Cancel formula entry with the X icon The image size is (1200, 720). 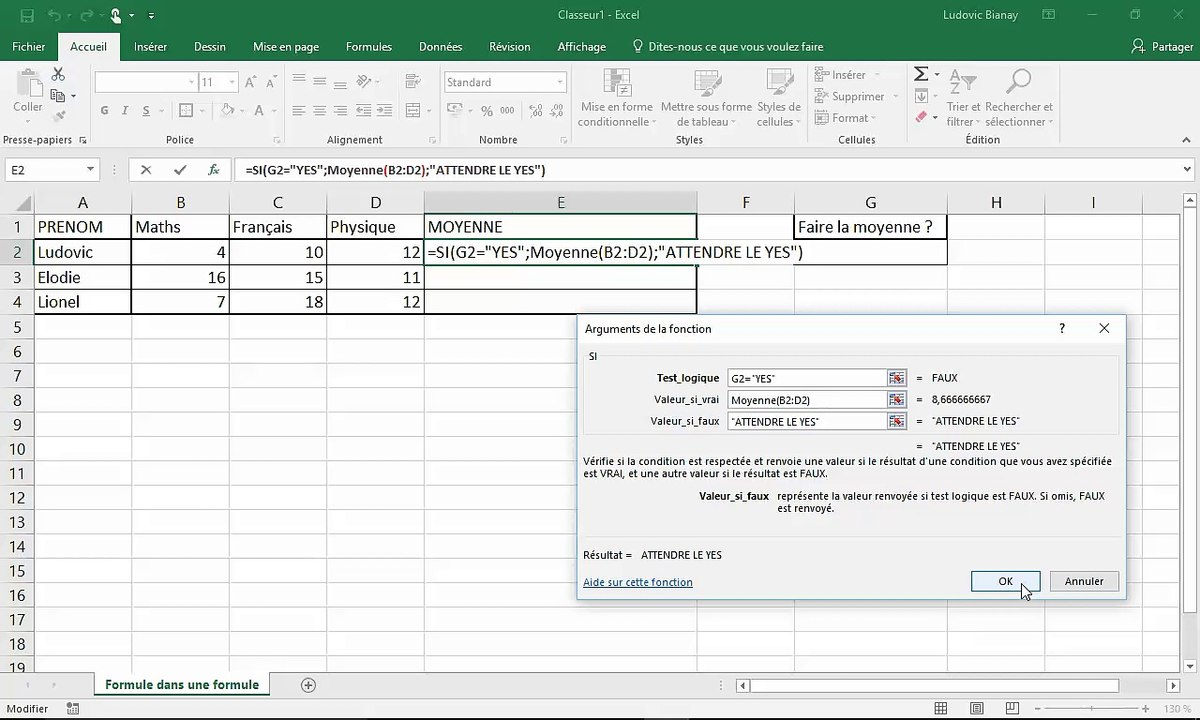click(146, 170)
